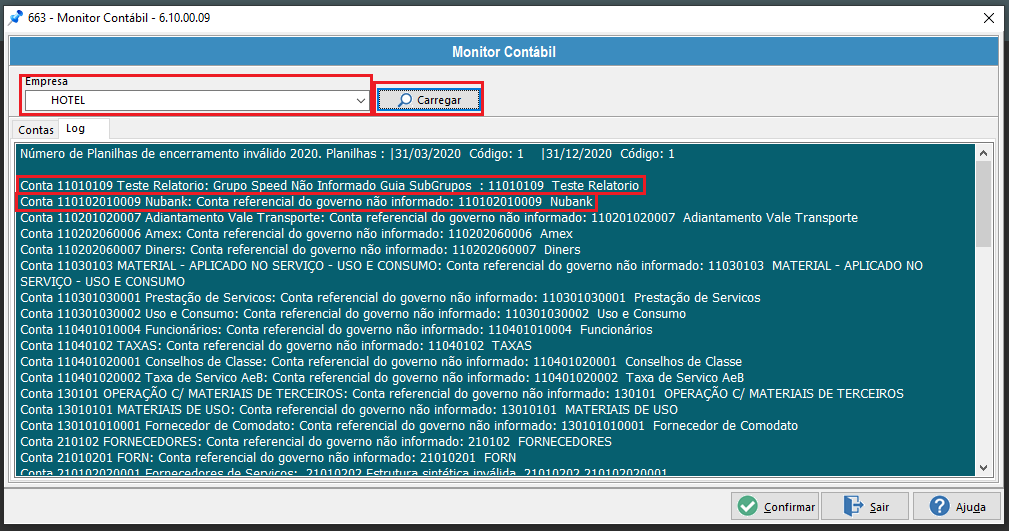Switch to the Contas tab

(x=35, y=129)
